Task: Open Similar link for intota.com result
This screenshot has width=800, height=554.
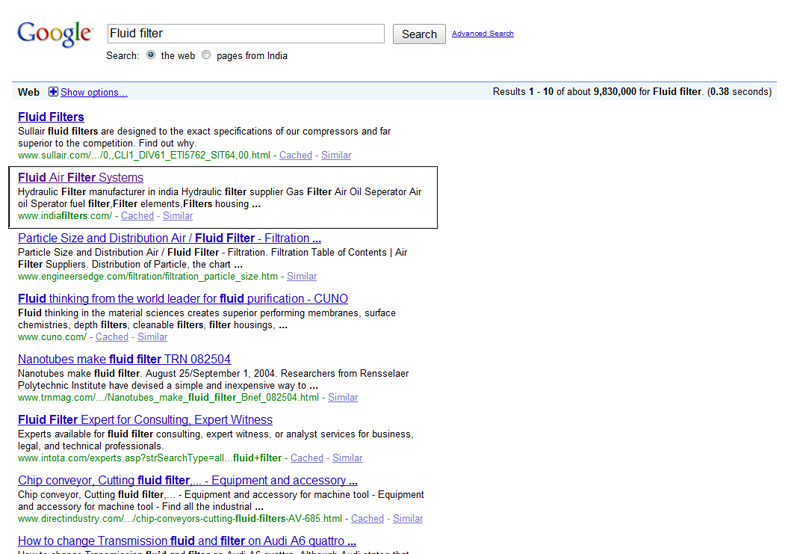Action: pyautogui.click(x=347, y=458)
